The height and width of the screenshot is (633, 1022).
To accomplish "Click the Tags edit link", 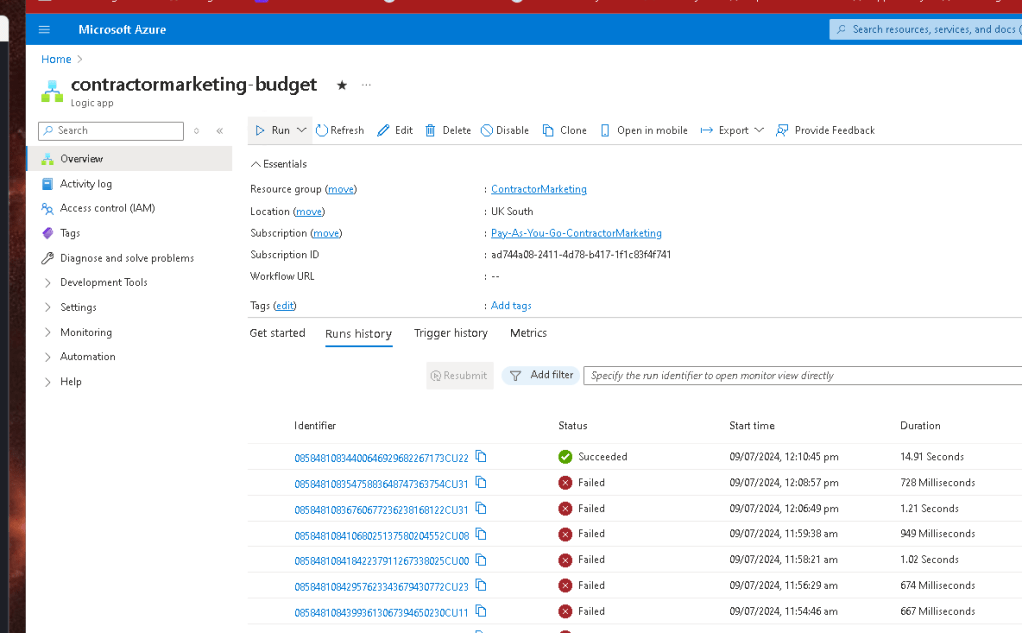I will click(285, 306).
